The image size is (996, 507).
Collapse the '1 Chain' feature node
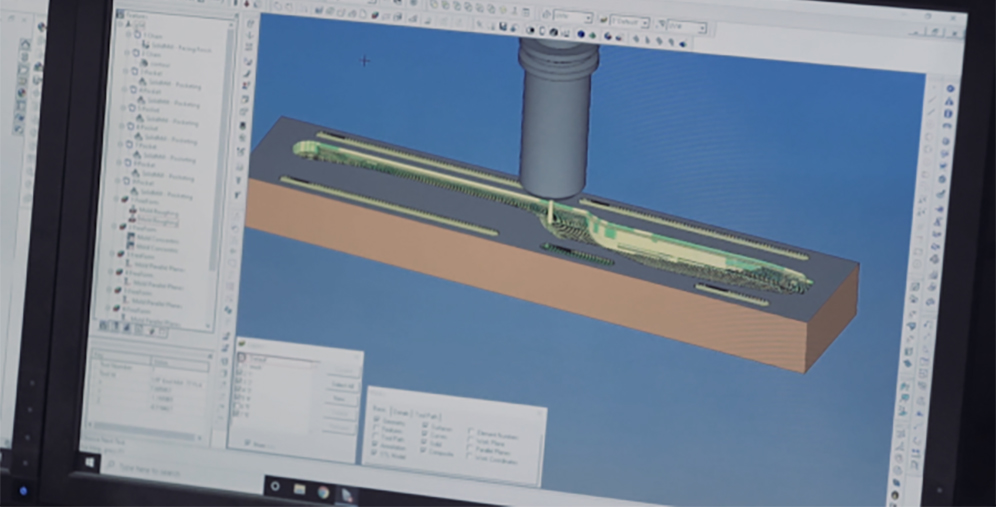click(x=128, y=34)
